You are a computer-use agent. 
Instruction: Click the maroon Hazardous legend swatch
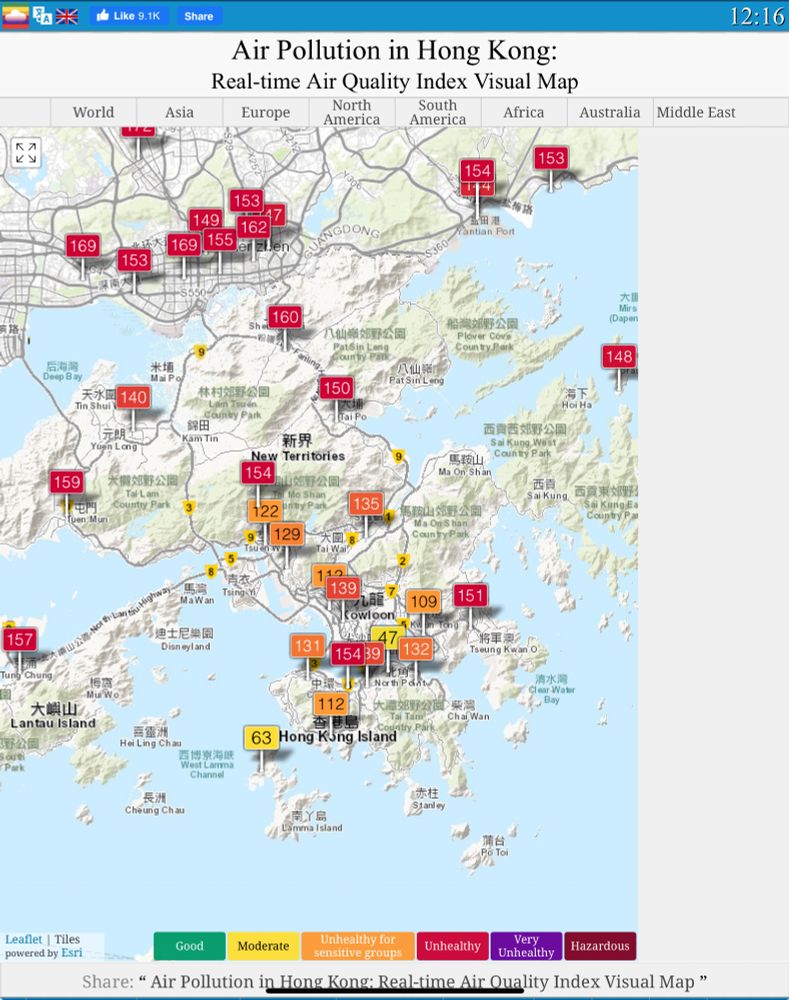coord(600,946)
